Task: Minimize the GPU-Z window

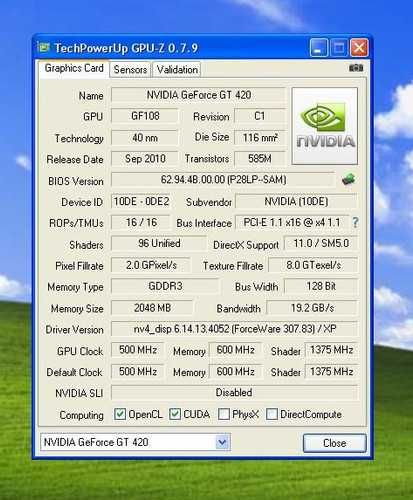Action: click(318, 48)
